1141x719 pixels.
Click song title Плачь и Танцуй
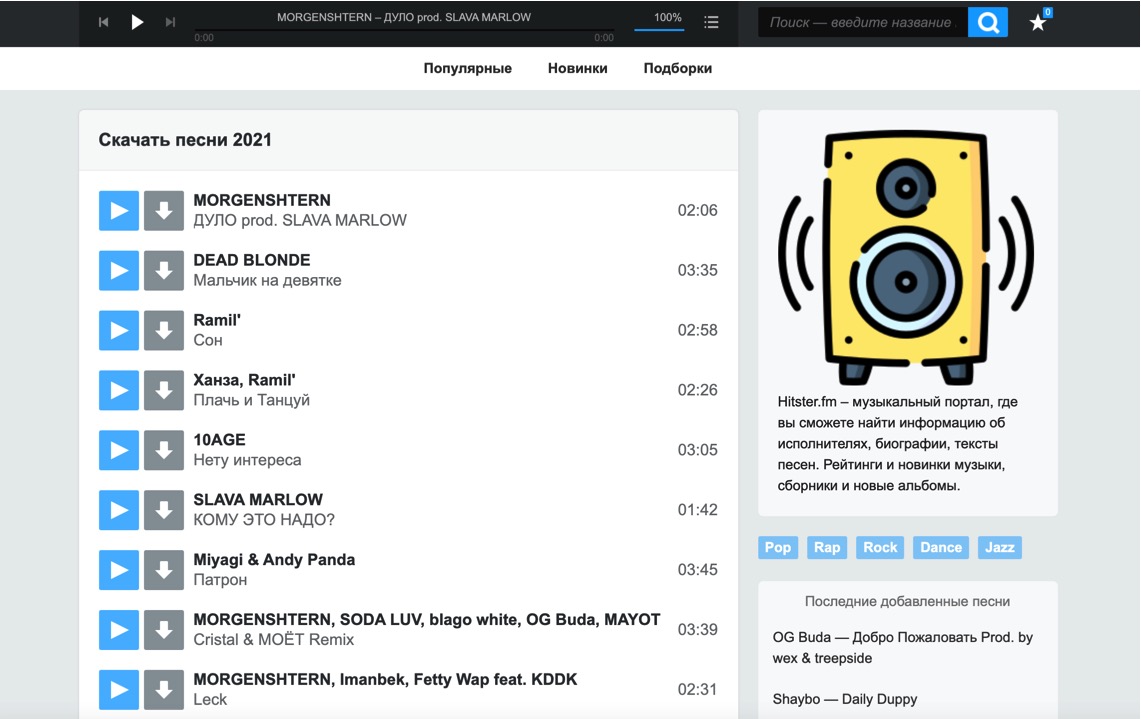[252, 400]
